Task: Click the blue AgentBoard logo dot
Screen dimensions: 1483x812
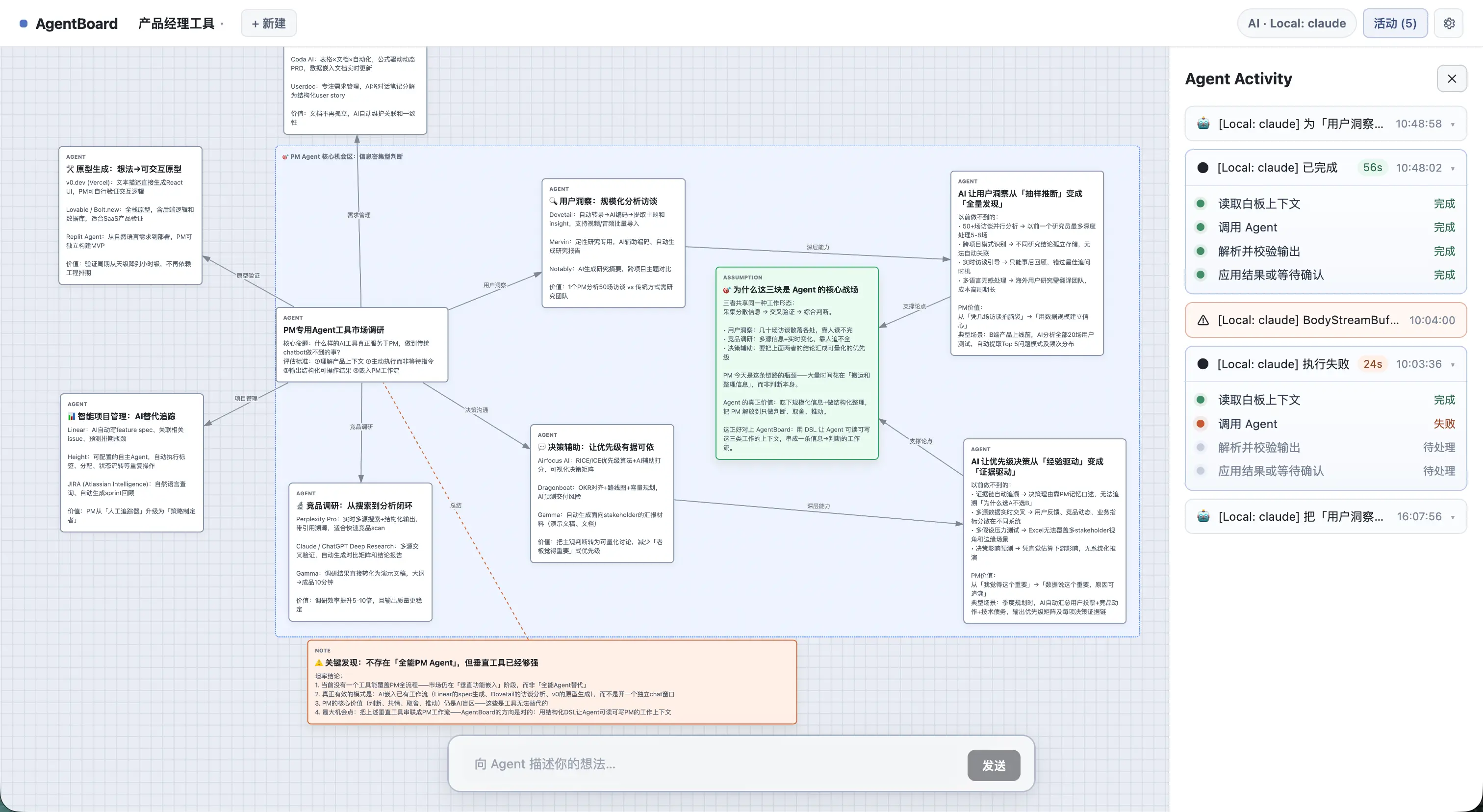Action: tap(24, 24)
